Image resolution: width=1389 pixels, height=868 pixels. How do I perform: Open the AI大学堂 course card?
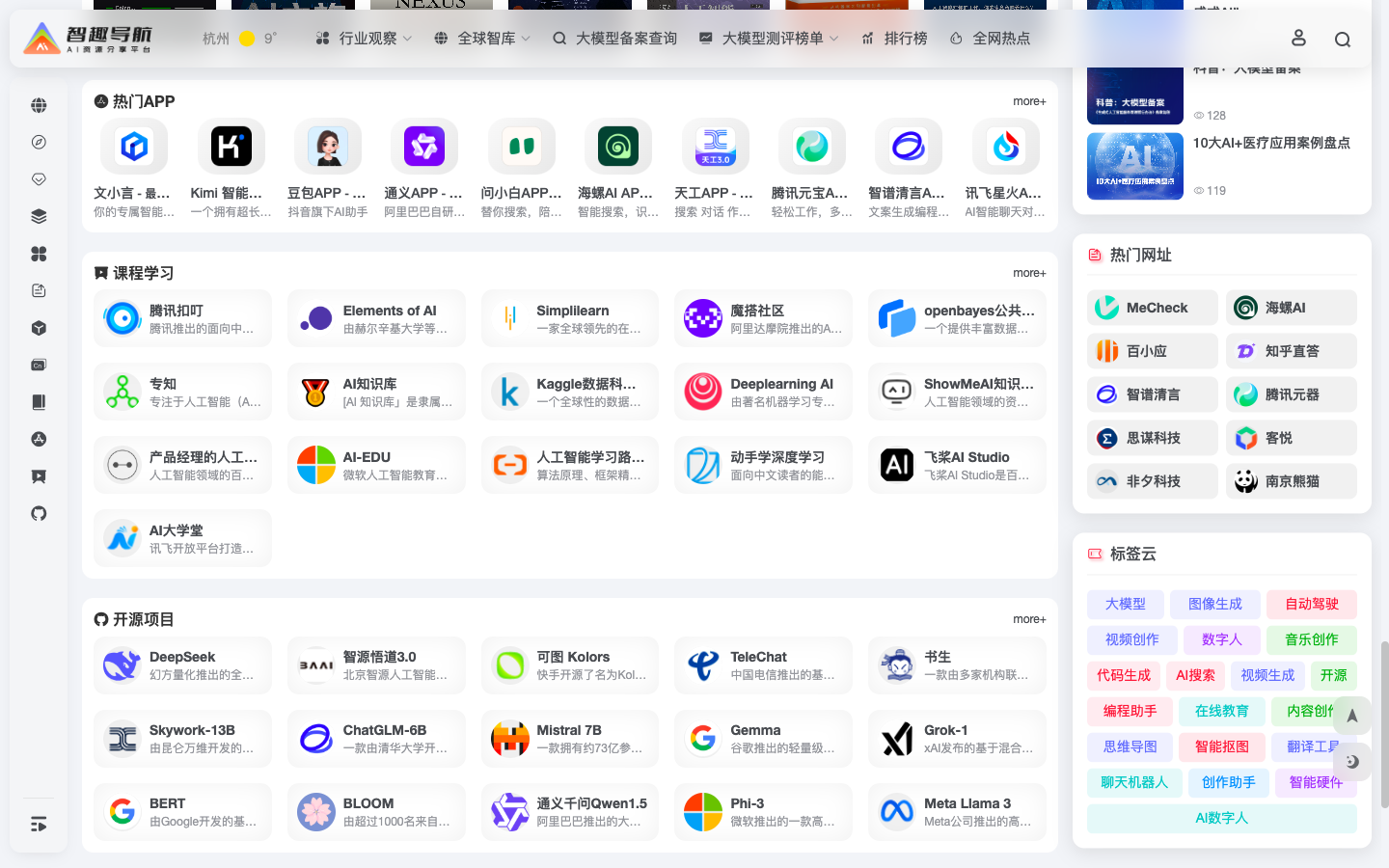[182, 538]
